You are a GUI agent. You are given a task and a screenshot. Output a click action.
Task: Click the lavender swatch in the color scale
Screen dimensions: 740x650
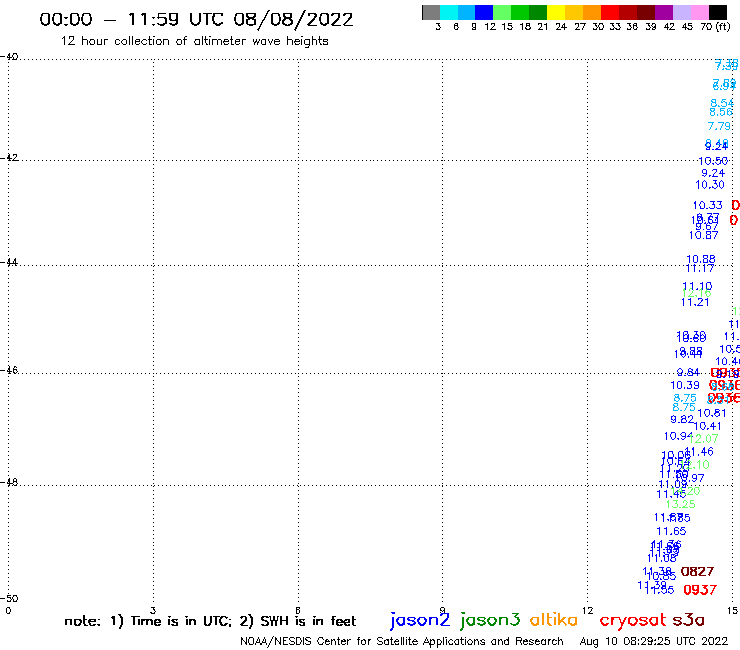[681, 12]
